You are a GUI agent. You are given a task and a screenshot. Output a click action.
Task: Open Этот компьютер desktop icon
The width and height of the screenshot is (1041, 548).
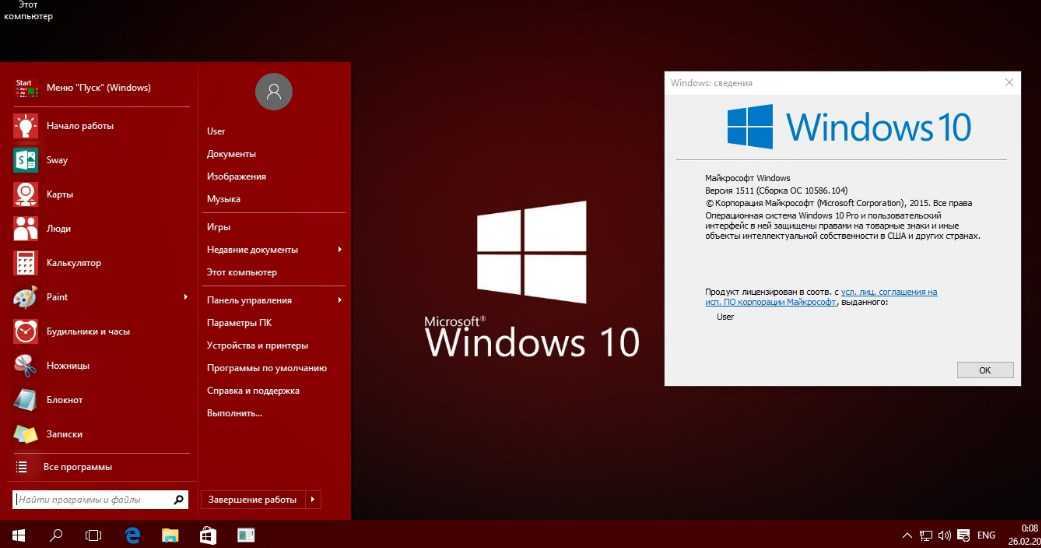click(28, 11)
